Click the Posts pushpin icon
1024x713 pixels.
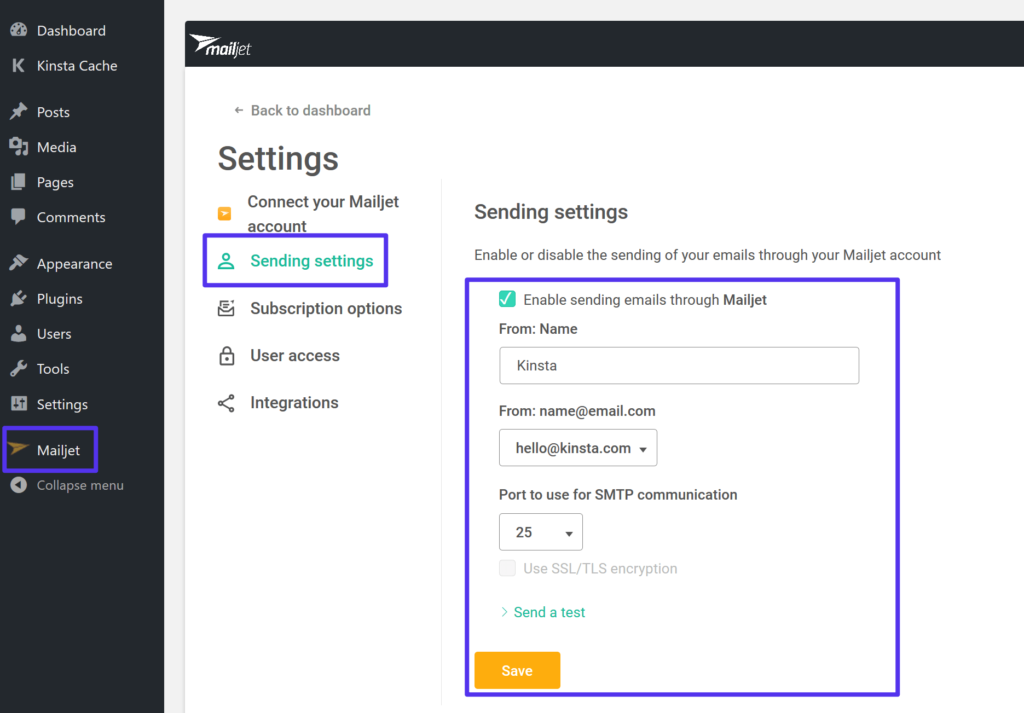(19, 111)
